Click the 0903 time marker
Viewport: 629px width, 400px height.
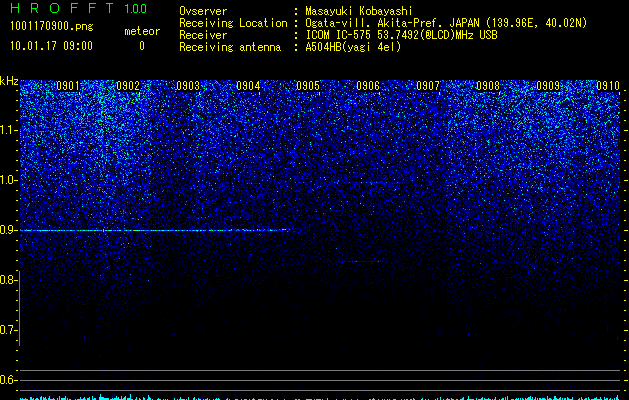pyautogui.click(x=188, y=86)
